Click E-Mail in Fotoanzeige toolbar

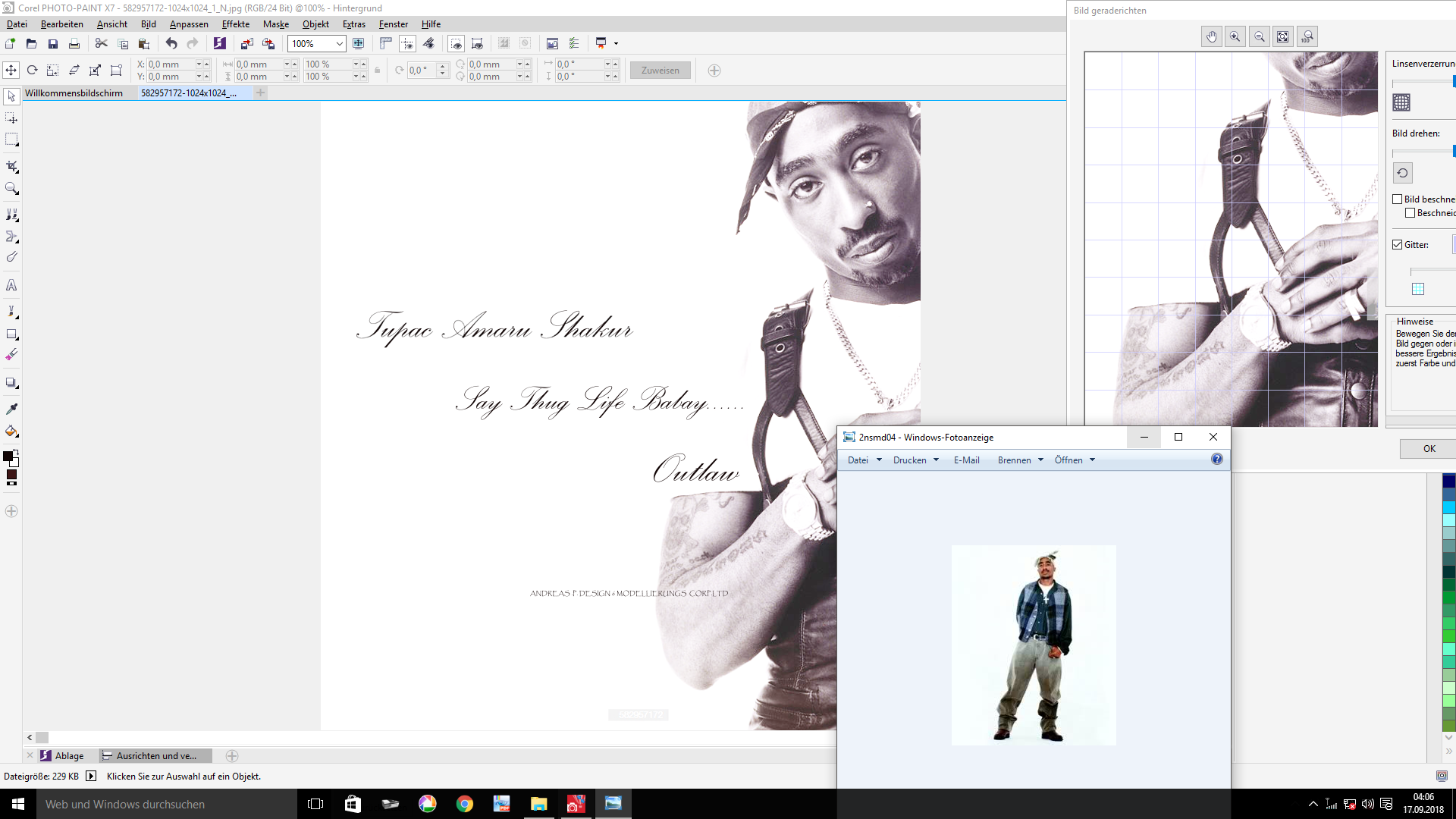click(x=966, y=460)
